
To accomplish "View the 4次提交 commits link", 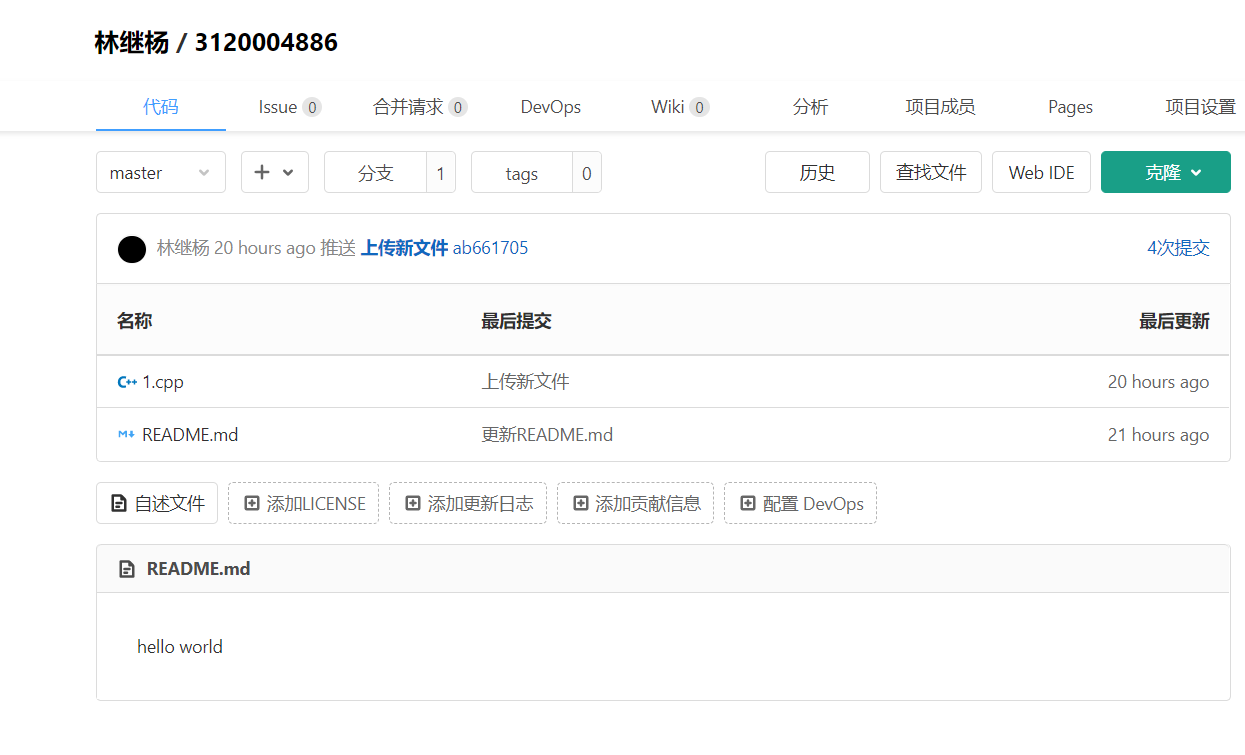I will pos(1178,248).
